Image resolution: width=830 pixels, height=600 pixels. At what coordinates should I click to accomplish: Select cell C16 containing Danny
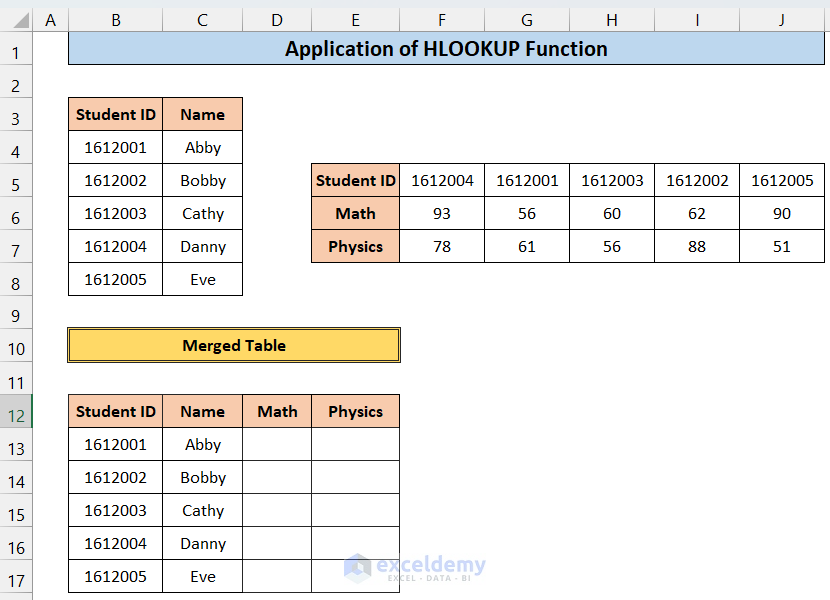(202, 543)
